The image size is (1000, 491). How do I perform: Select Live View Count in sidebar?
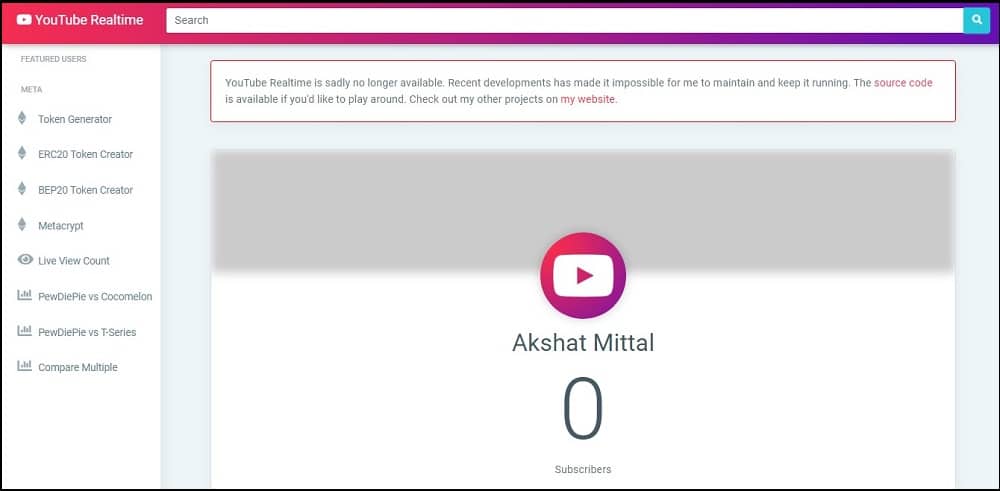coord(74,261)
